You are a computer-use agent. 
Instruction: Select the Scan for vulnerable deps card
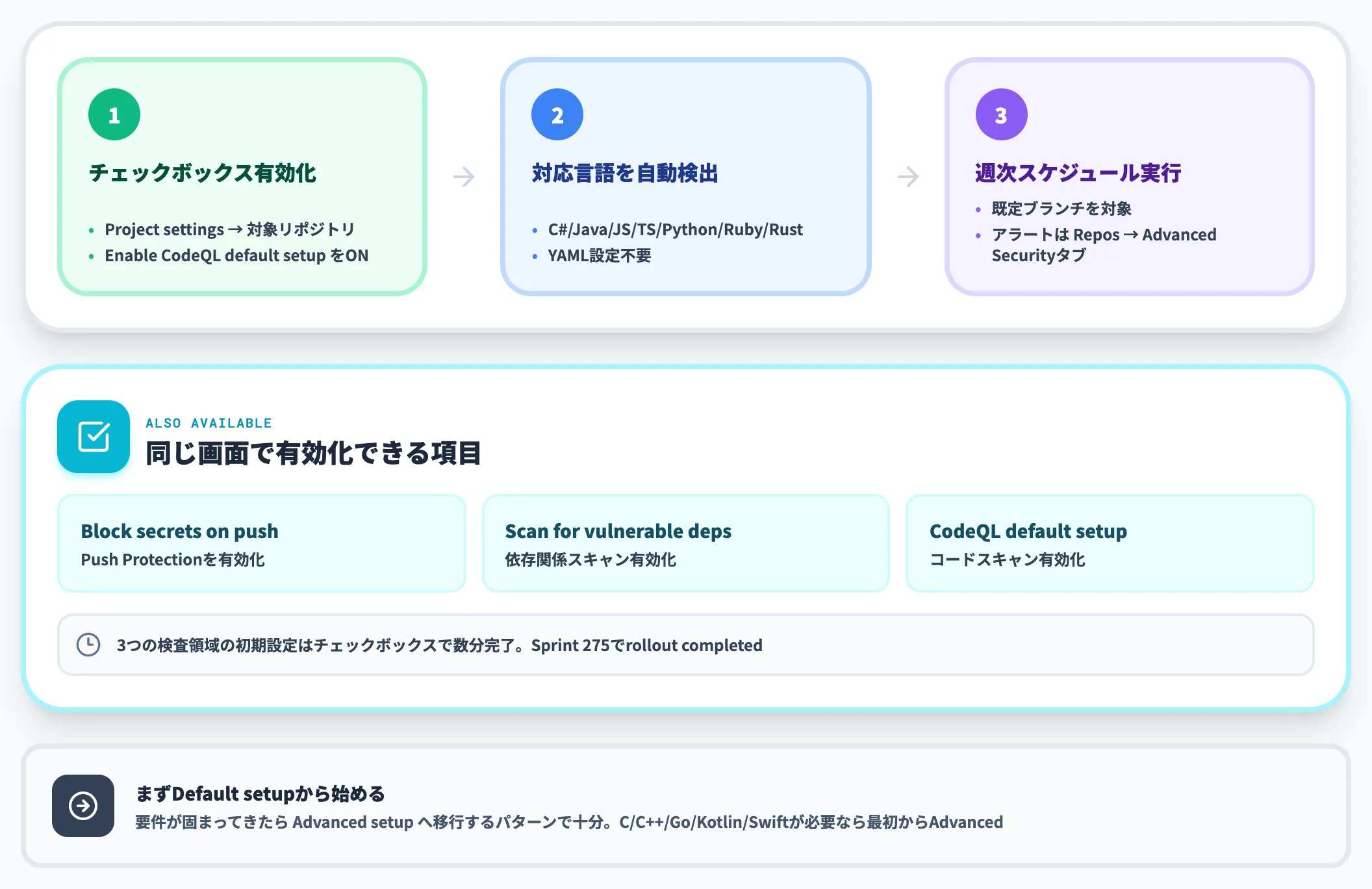[686, 543]
